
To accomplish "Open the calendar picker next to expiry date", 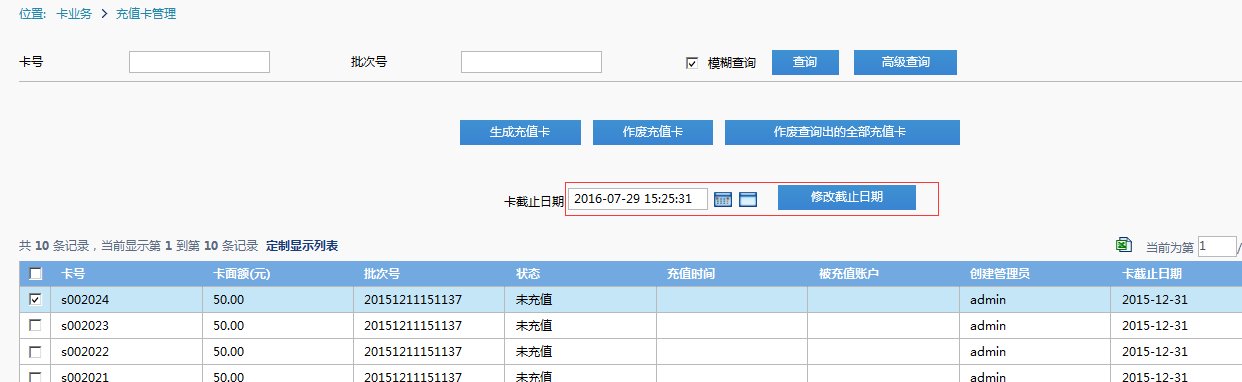I will click(x=724, y=199).
